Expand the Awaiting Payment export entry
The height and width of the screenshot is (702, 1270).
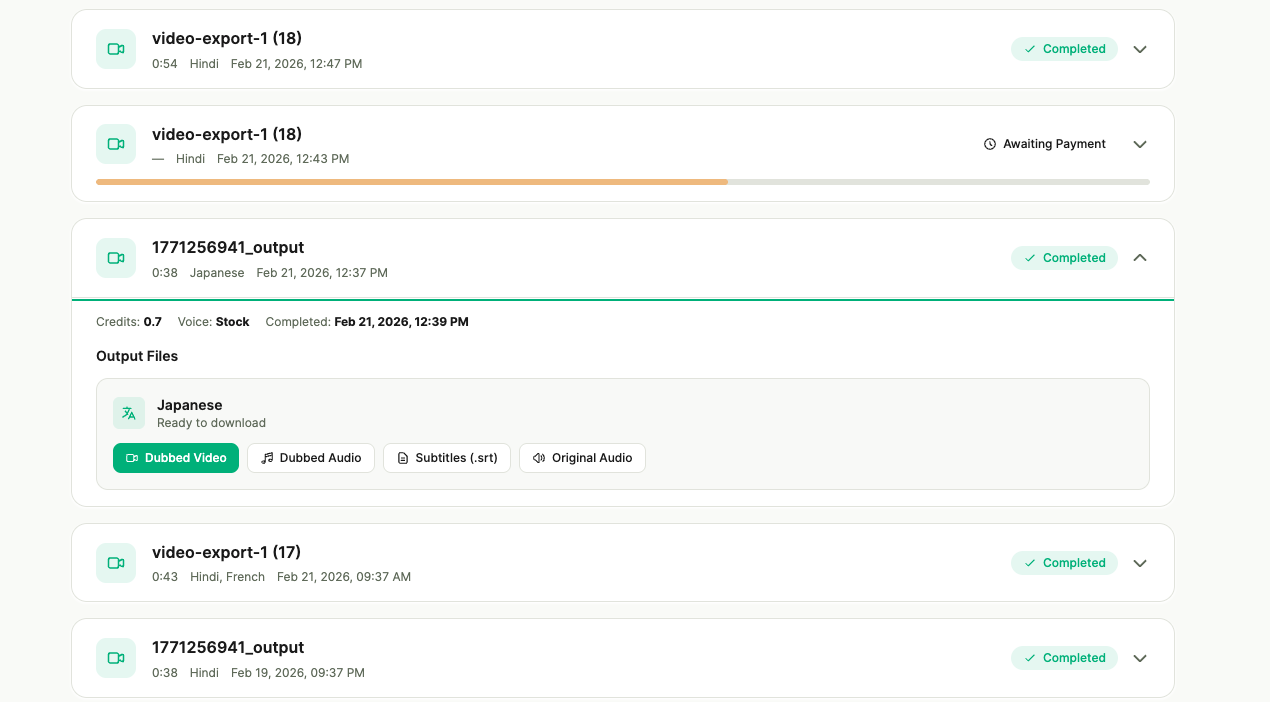[1139, 143]
